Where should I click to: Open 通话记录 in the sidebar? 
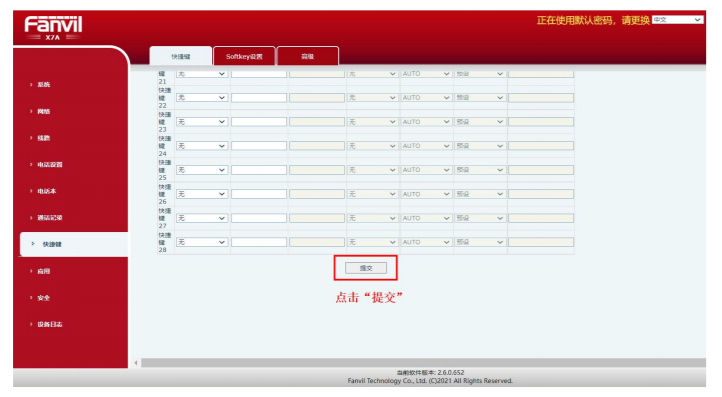[x=50, y=218]
